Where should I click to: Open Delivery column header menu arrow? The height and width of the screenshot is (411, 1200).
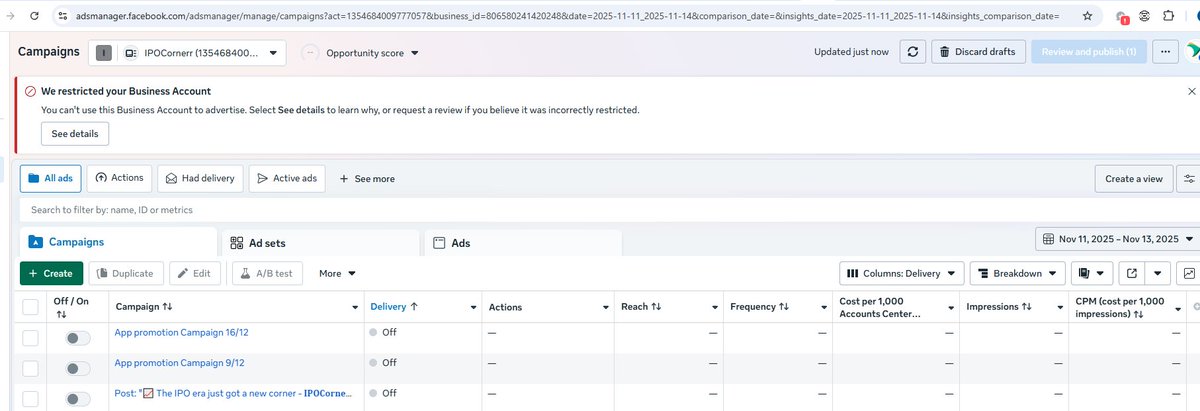(475, 307)
